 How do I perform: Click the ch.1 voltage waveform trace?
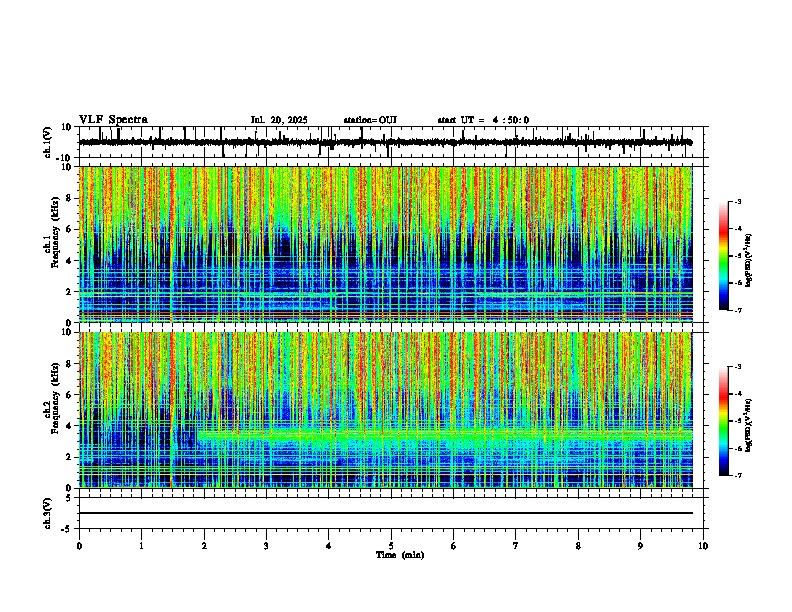[x=385, y=142]
